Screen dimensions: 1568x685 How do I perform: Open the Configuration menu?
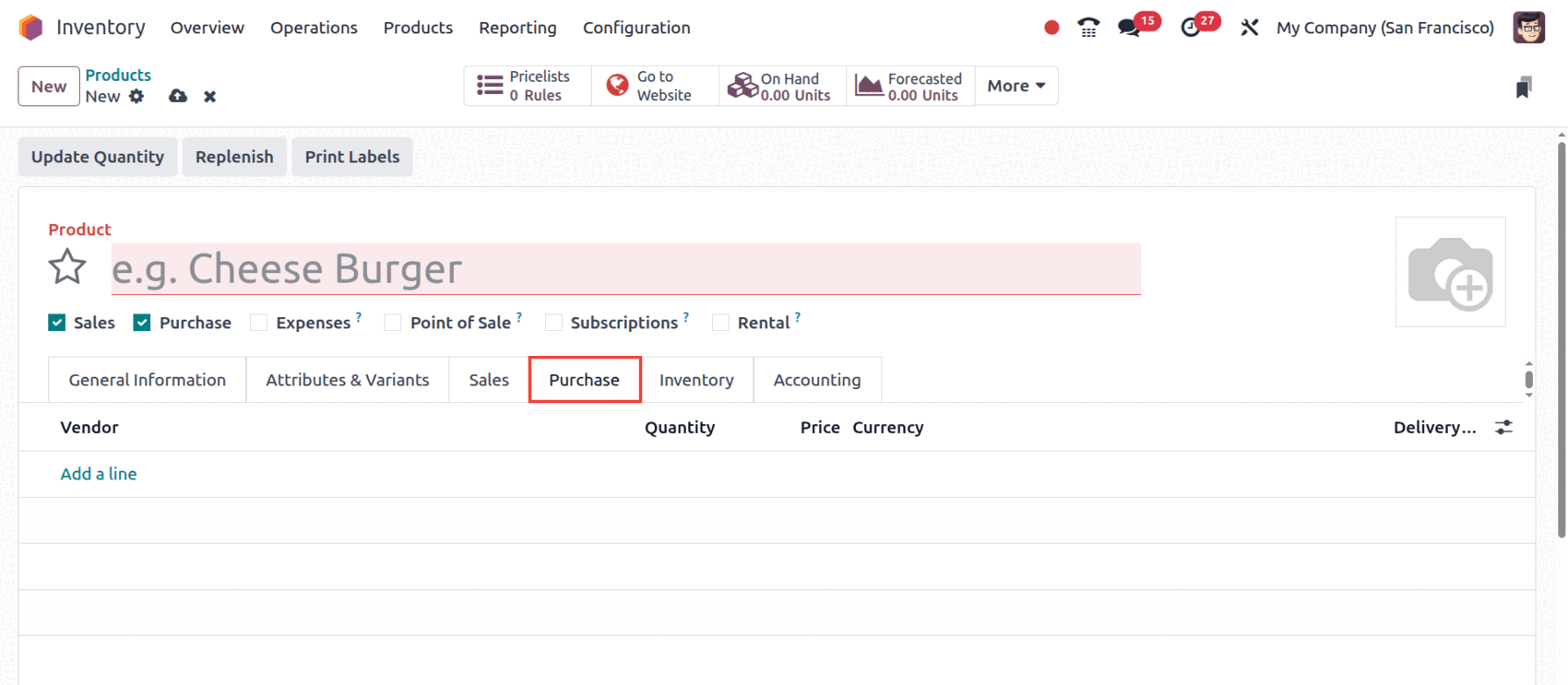point(636,28)
